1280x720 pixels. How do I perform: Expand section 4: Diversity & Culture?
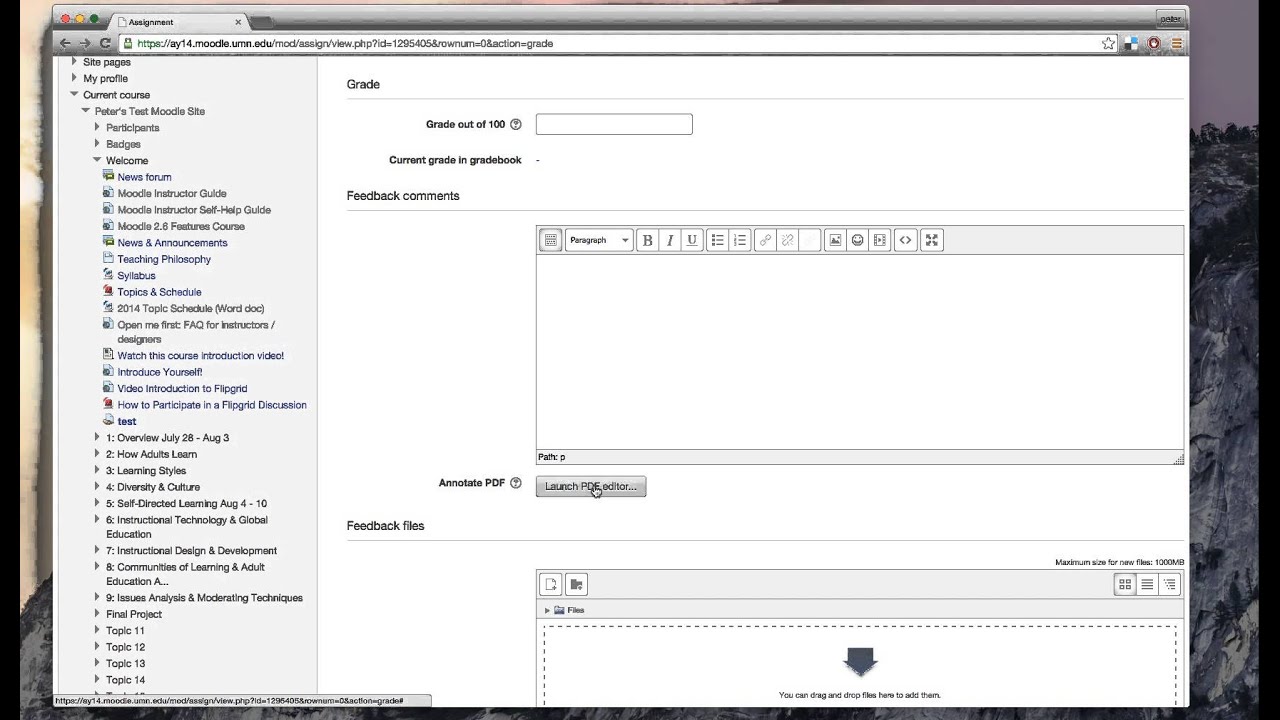[97, 487]
